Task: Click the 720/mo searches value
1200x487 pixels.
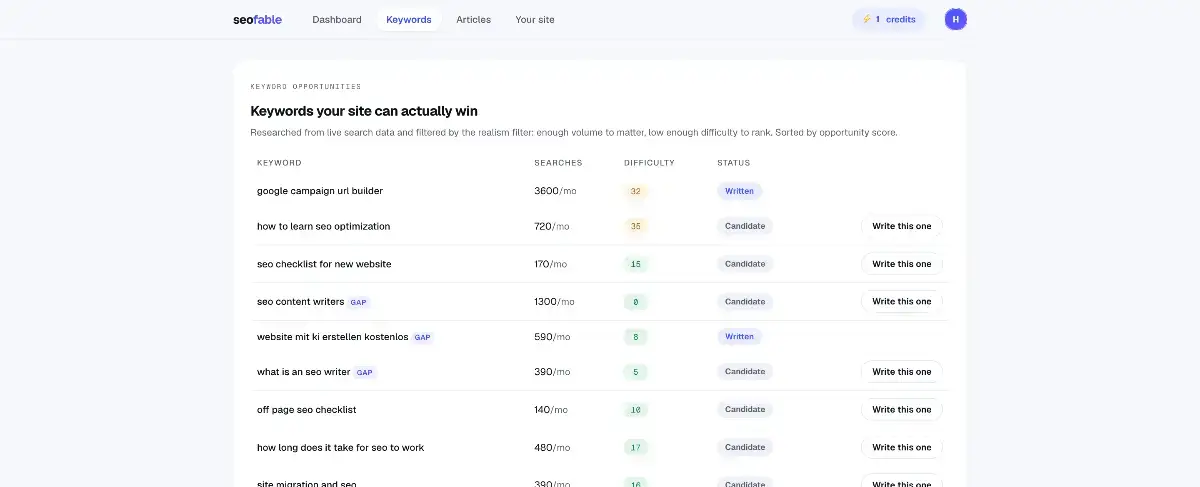Action: point(552,226)
